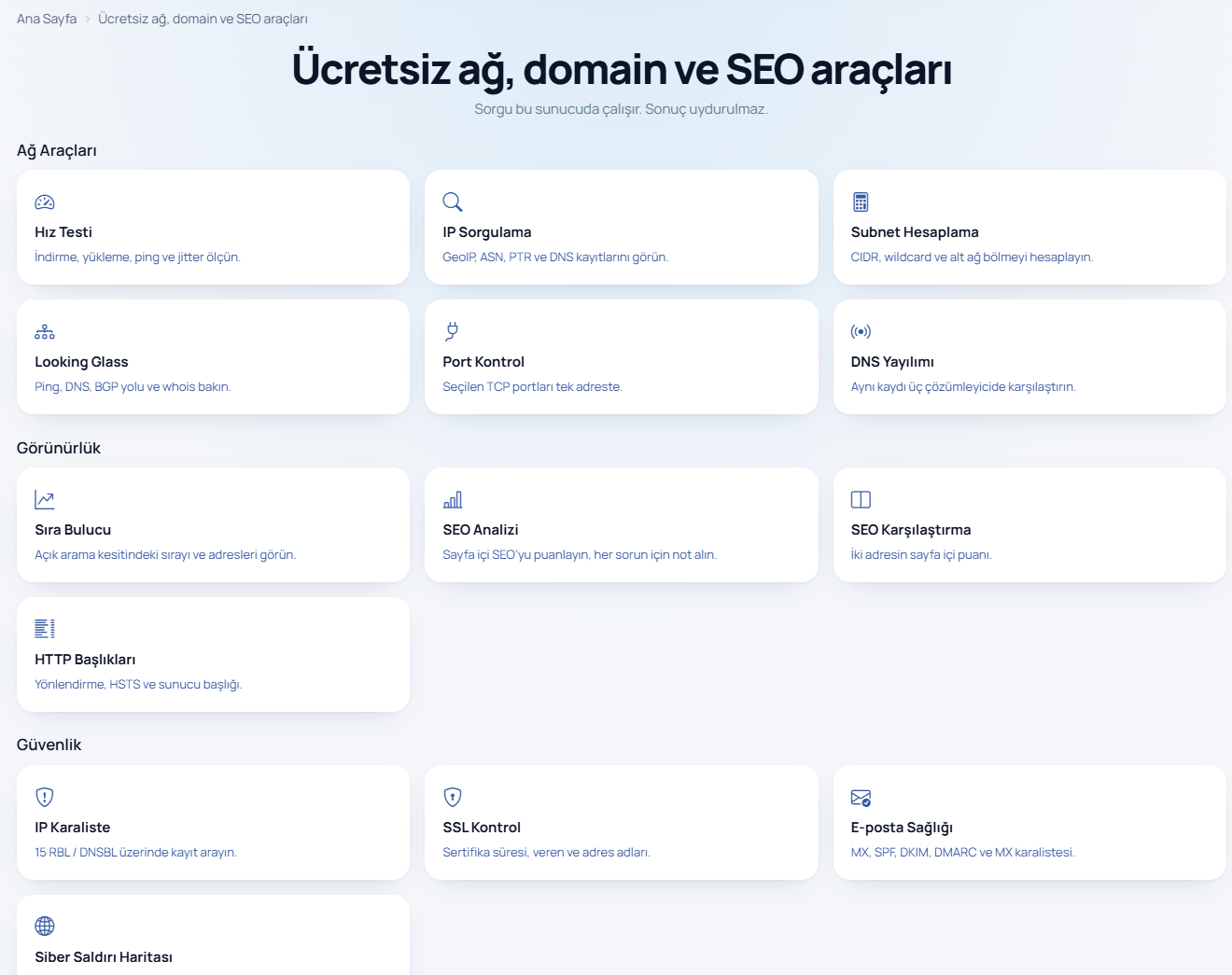Select the E-posta Sağlığı title
This screenshot has width=1232, height=975.
pos(902,828)
